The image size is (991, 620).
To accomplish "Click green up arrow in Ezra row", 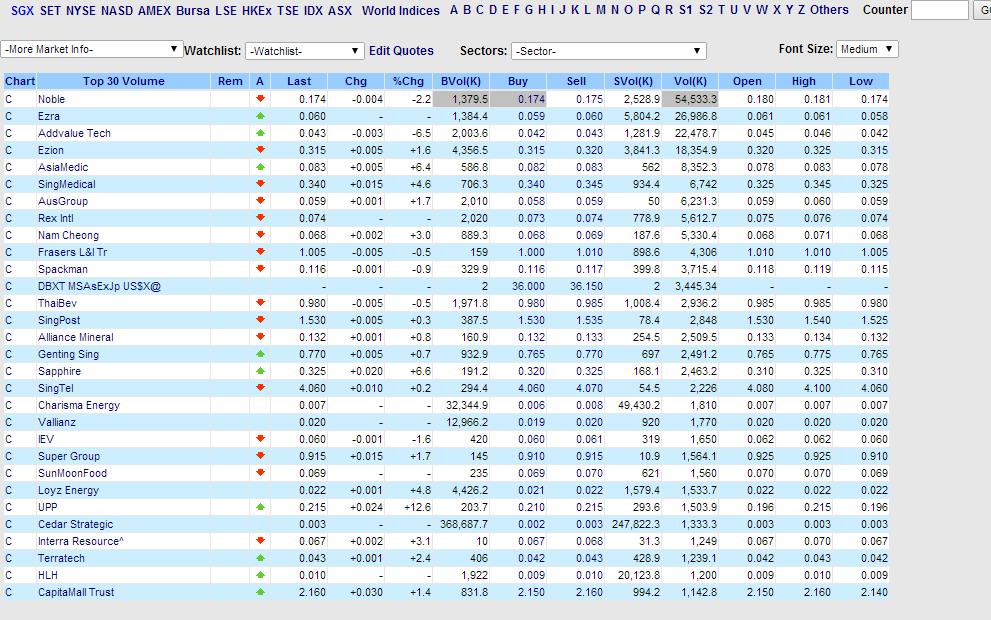I will (260, 116).
